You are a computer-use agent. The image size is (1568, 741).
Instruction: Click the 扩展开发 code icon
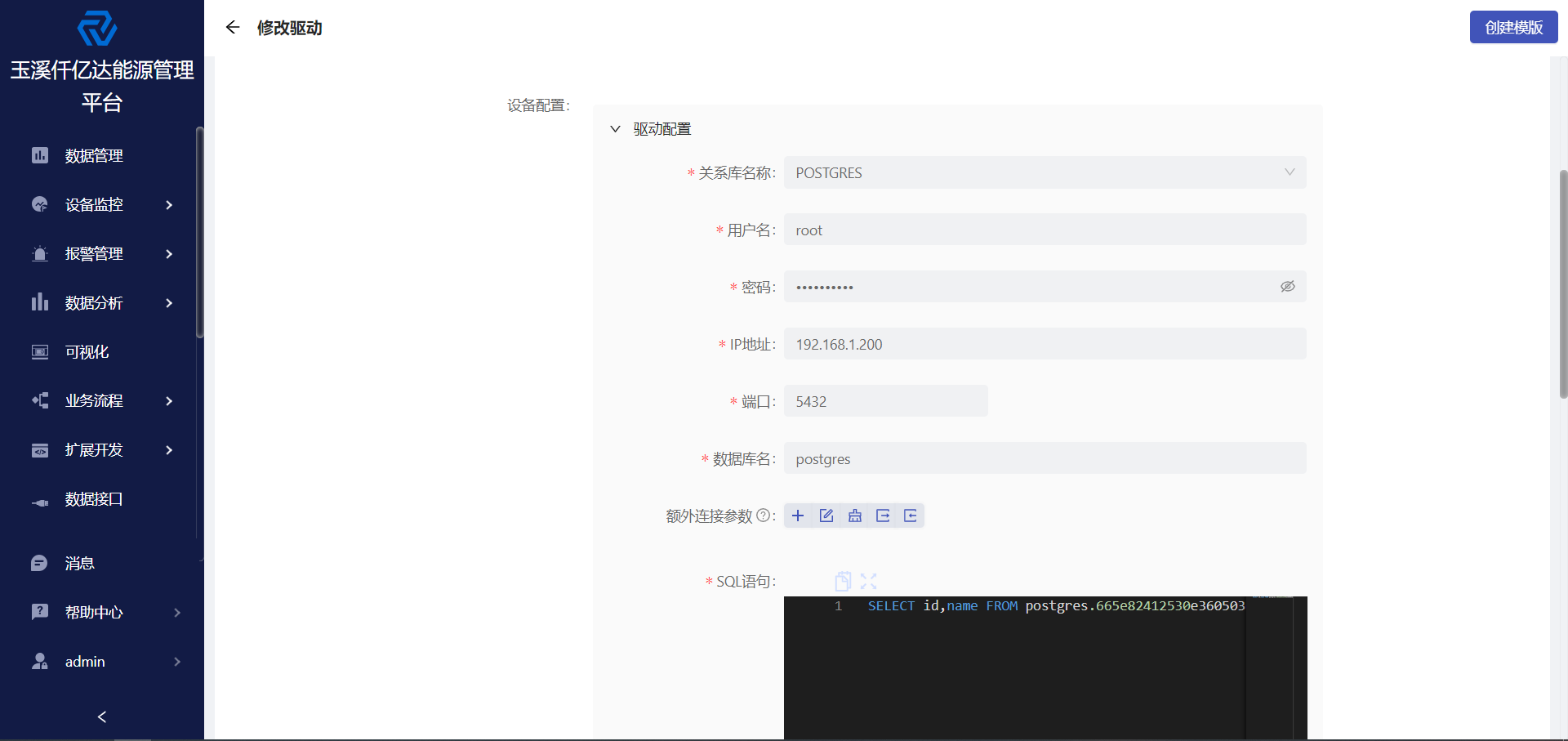[x=40, y=450]
